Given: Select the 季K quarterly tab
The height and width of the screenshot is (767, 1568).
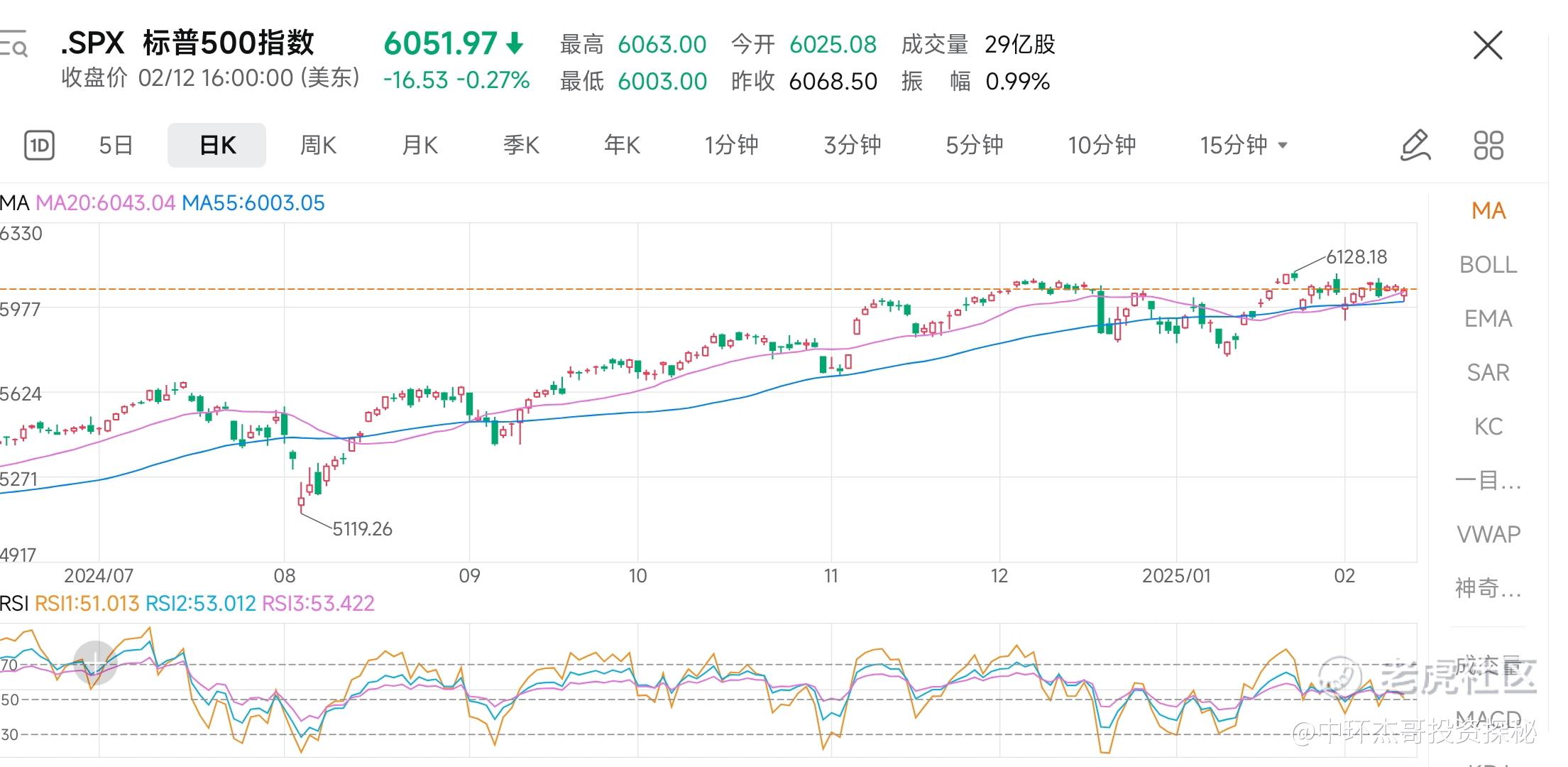Looking at the screenshot, I should click(x=521, y=146).
